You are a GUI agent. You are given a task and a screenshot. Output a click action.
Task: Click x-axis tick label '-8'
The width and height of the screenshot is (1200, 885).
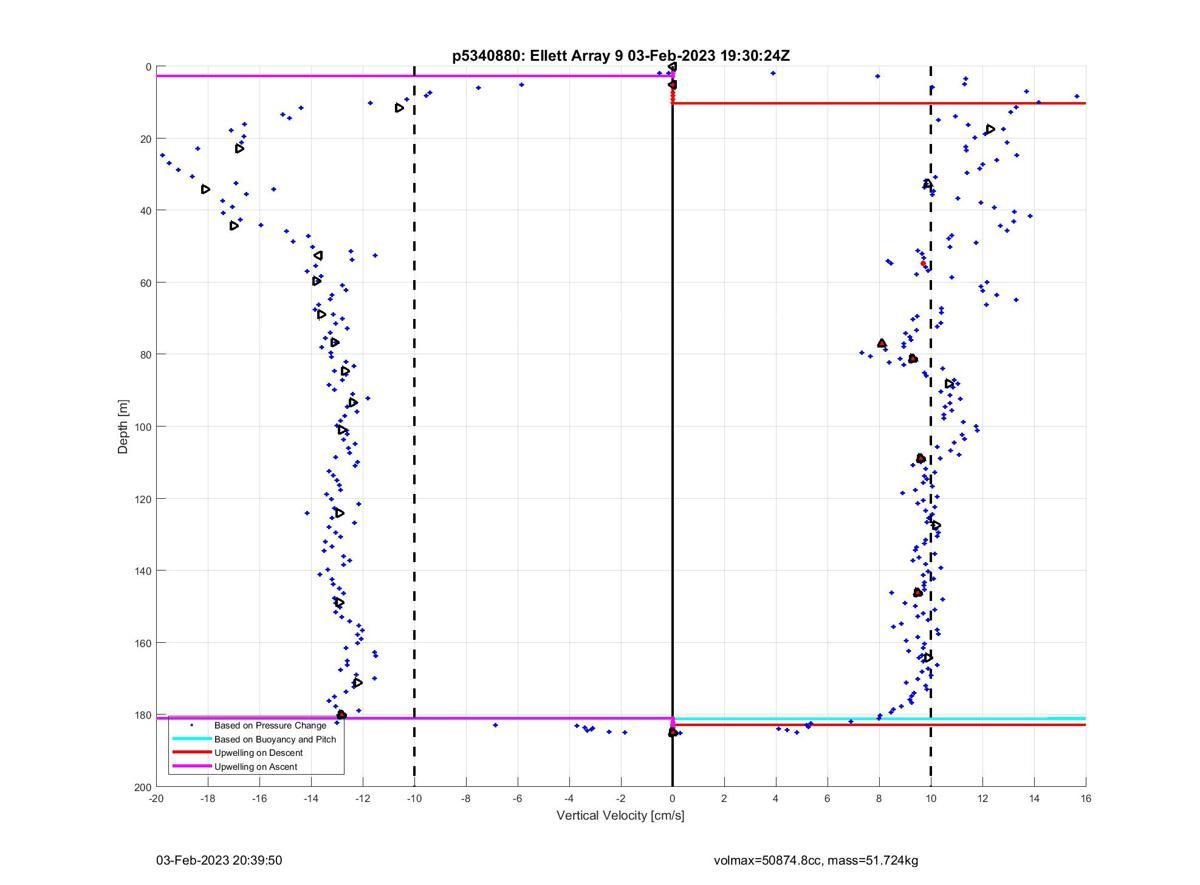466,798
